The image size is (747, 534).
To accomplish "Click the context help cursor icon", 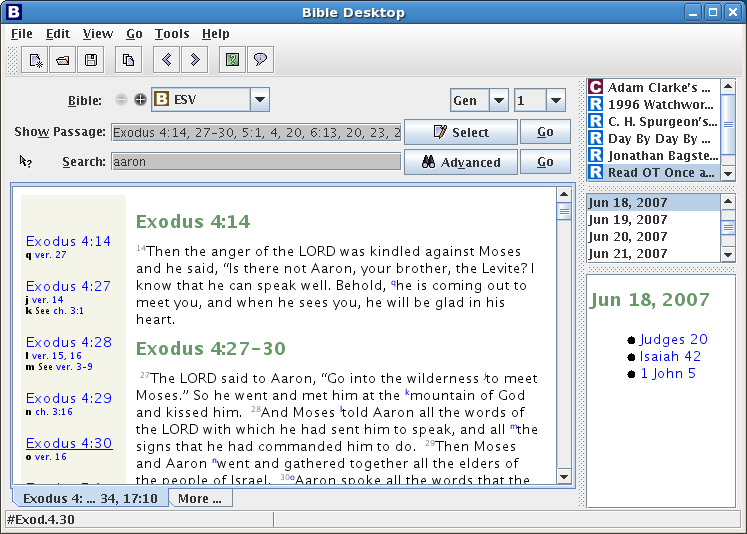I will tap(26, 161).
